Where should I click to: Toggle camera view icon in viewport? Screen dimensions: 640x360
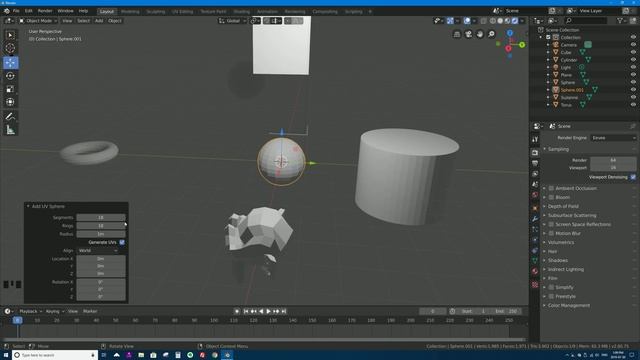click(469, 34)
